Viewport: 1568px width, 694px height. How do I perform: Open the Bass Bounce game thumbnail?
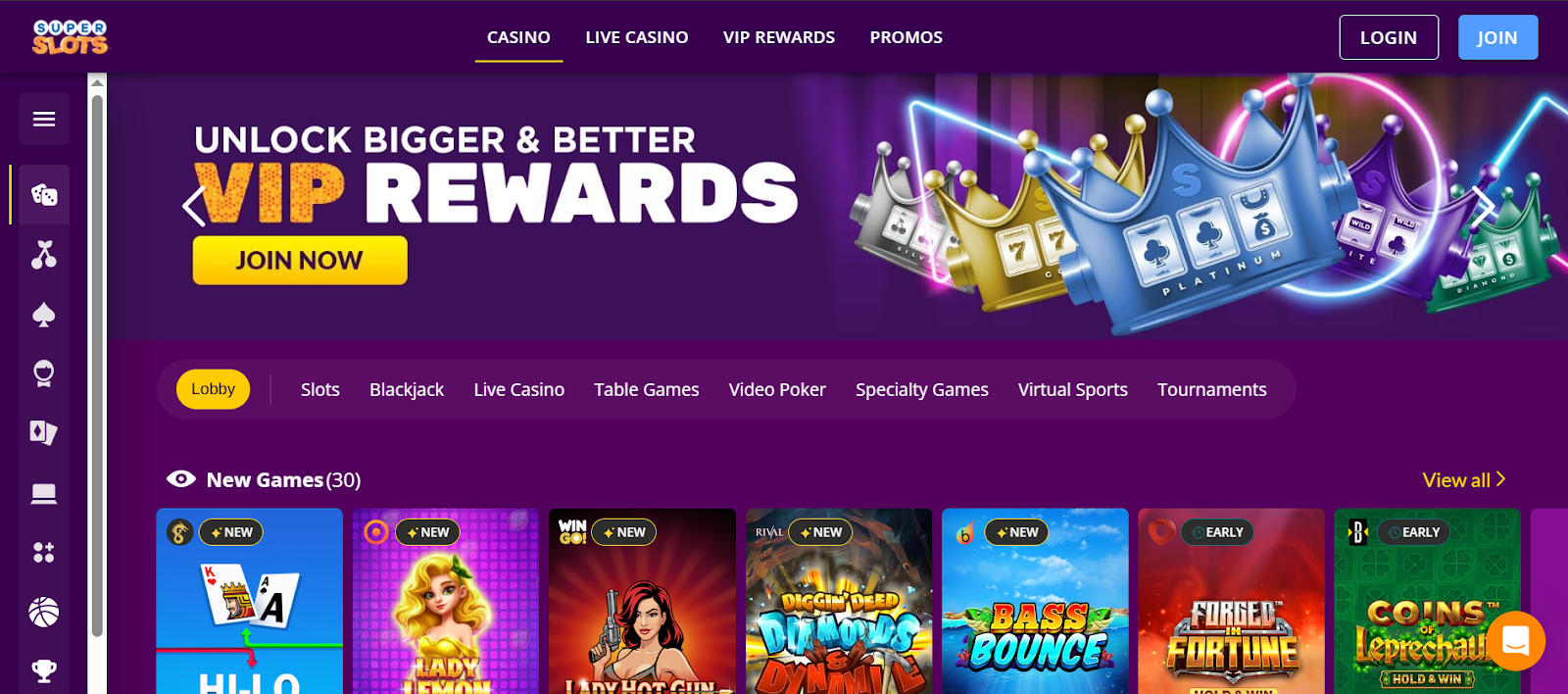(1035, 601)
